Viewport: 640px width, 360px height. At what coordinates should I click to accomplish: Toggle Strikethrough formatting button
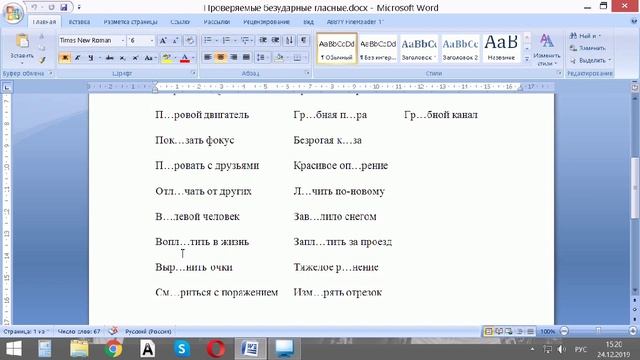(109, 58)
